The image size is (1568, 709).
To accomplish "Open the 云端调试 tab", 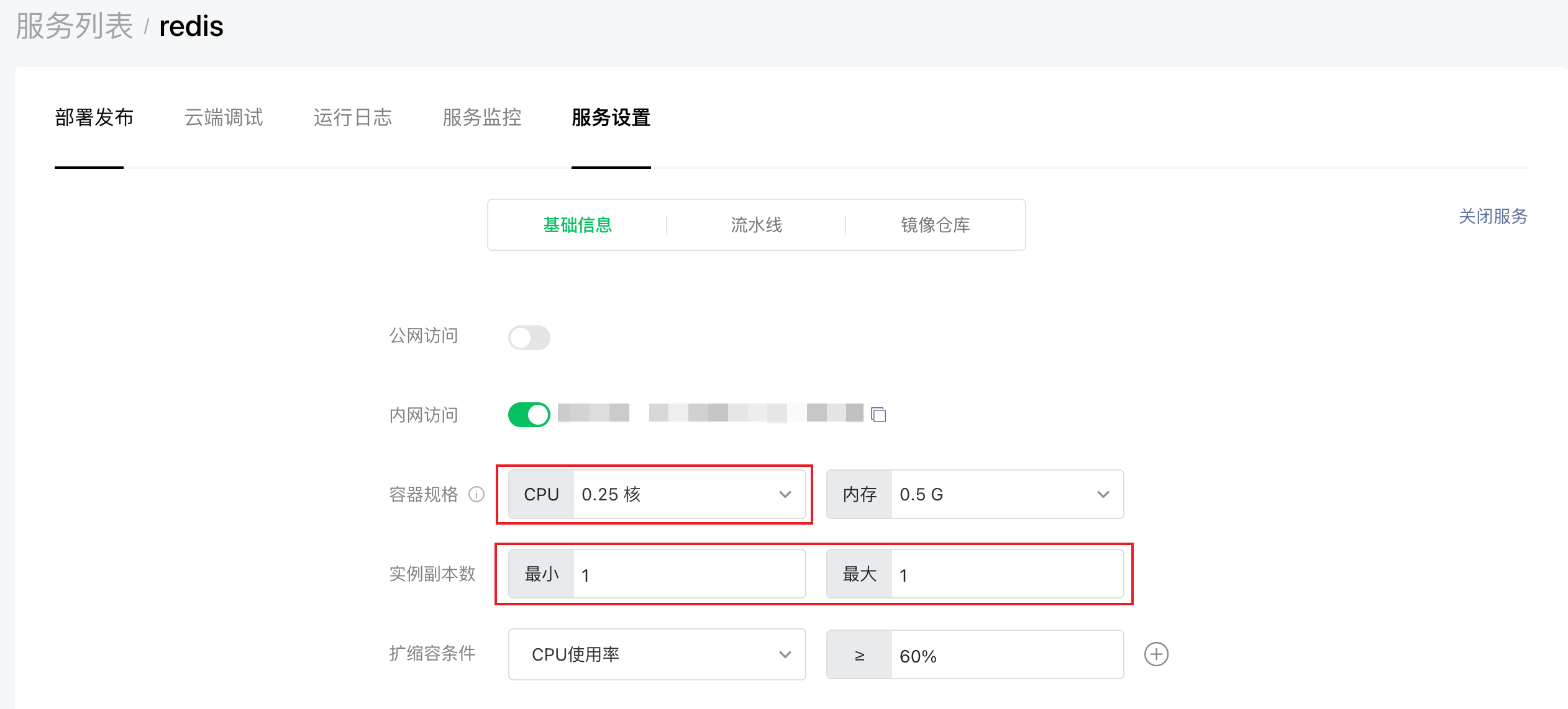I will [223, 117].
